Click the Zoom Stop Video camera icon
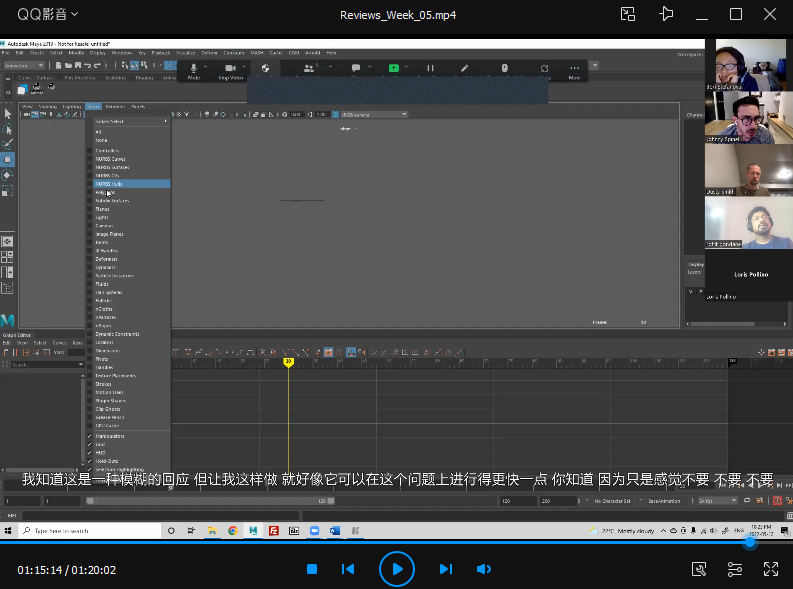 tap(230, 69)
